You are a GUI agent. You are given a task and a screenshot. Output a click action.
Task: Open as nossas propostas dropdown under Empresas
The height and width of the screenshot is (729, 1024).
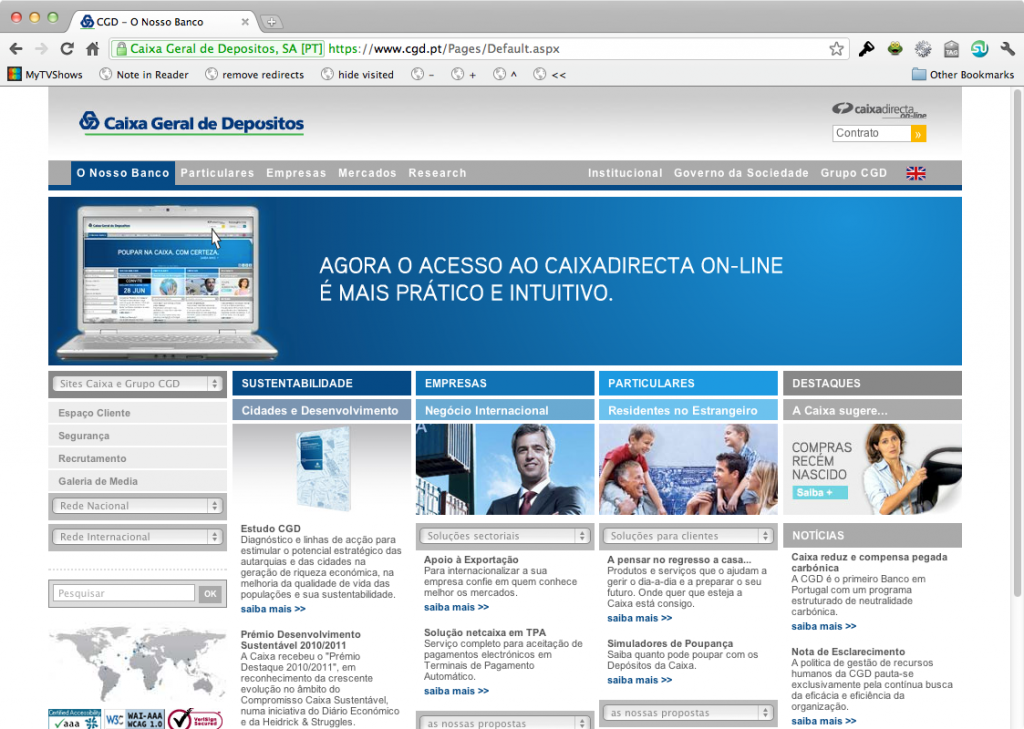click(505, 722)
